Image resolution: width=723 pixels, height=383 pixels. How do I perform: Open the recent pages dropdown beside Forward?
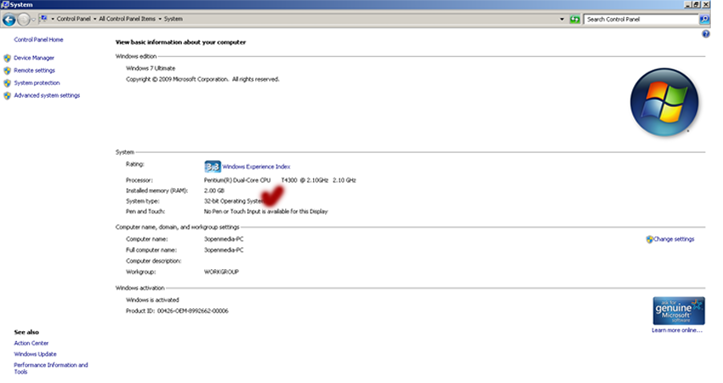click(33, 19)
